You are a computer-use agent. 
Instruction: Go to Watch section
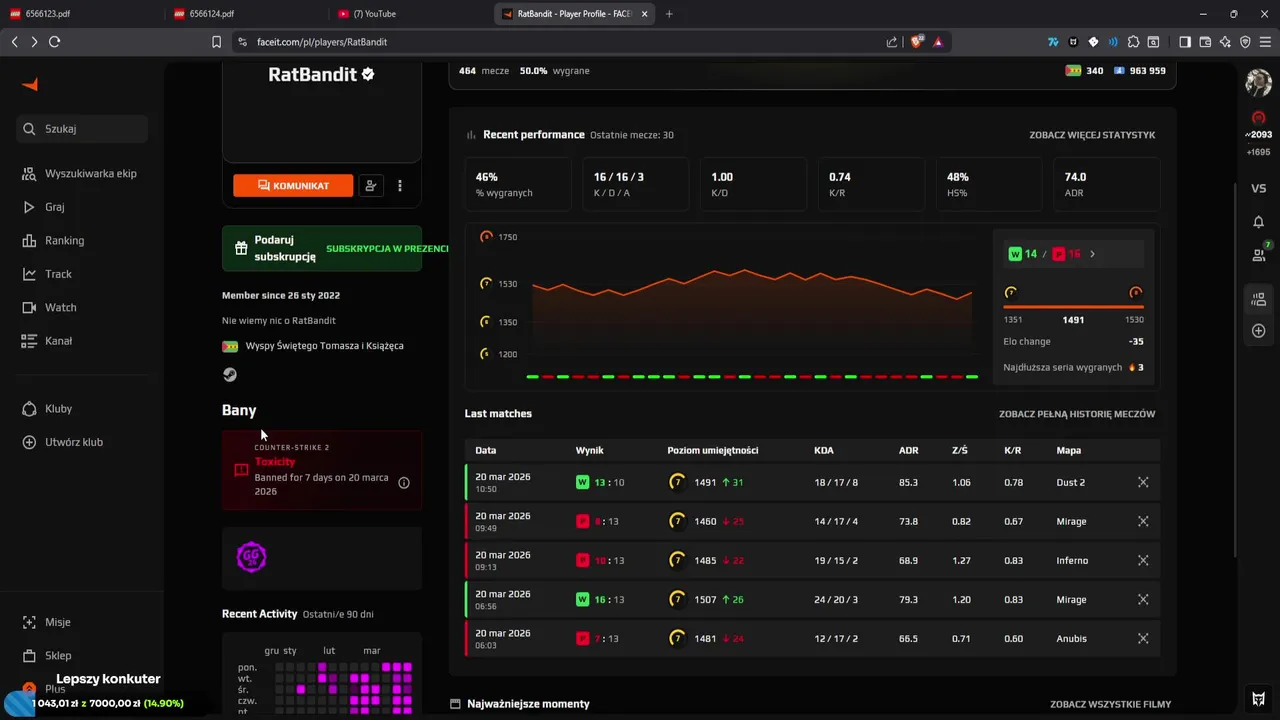[x=49, y=308]
